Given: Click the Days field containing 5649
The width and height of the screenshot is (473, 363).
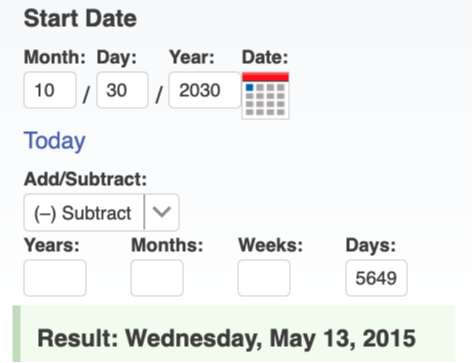Looking at the screenshot, I should point(376,278).
